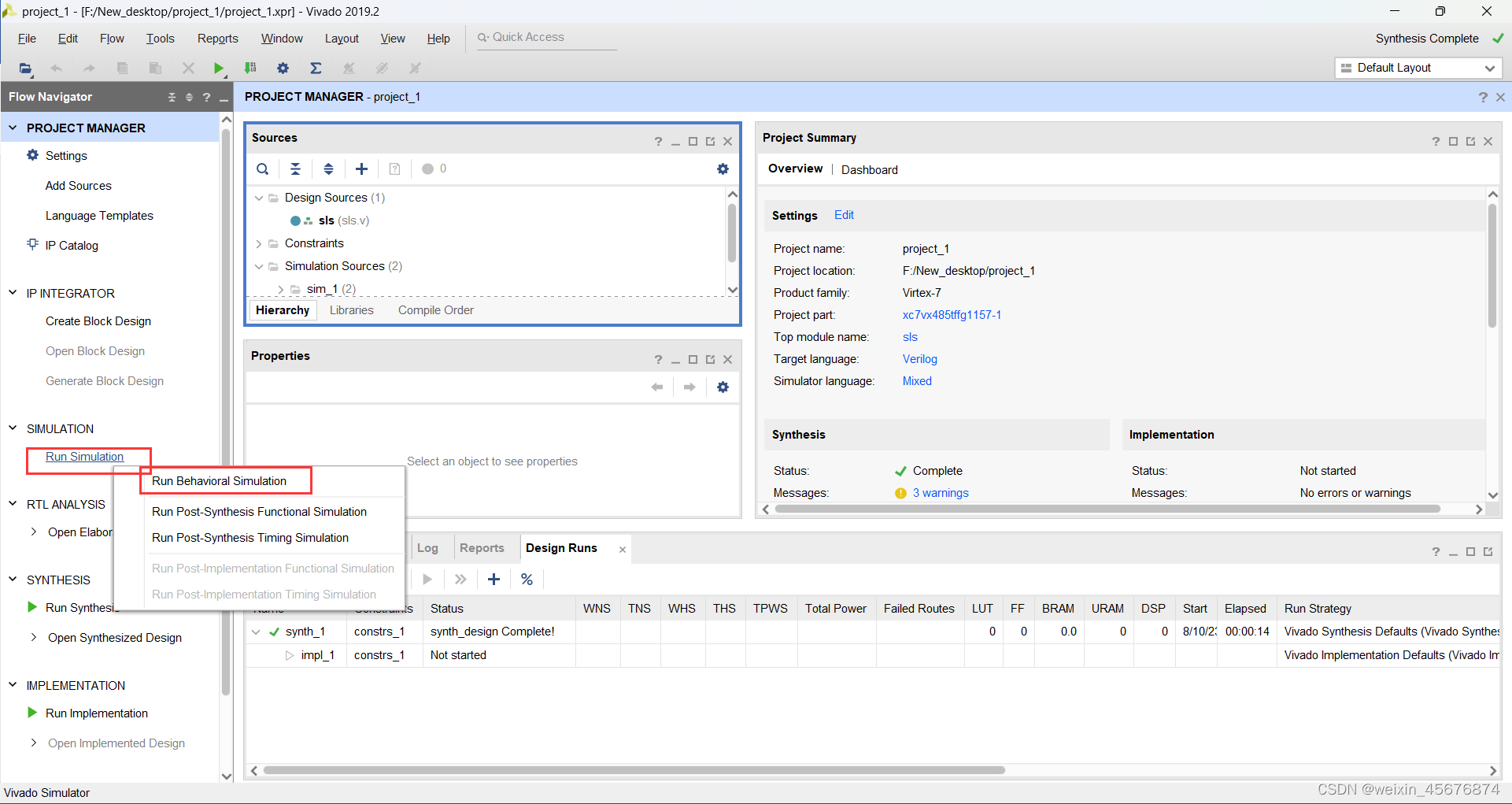Expand the Constraints folder
Screen dimensions: 1512x804
pyautogui.click(x=259, y=243)
